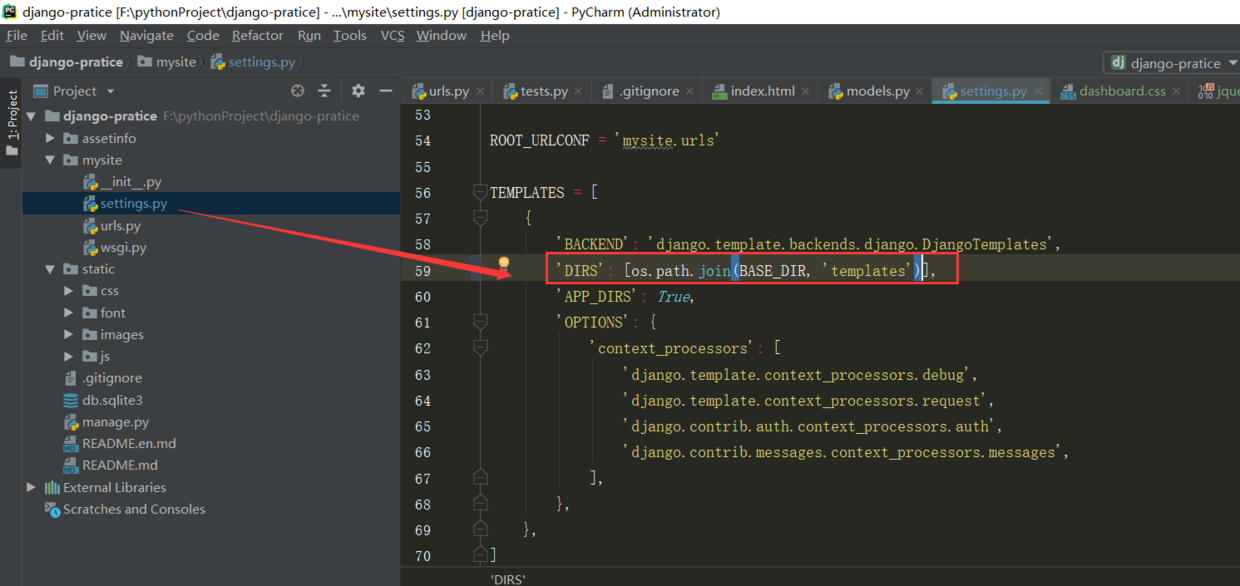Open the Tools menu

click(x=350, y=35)
